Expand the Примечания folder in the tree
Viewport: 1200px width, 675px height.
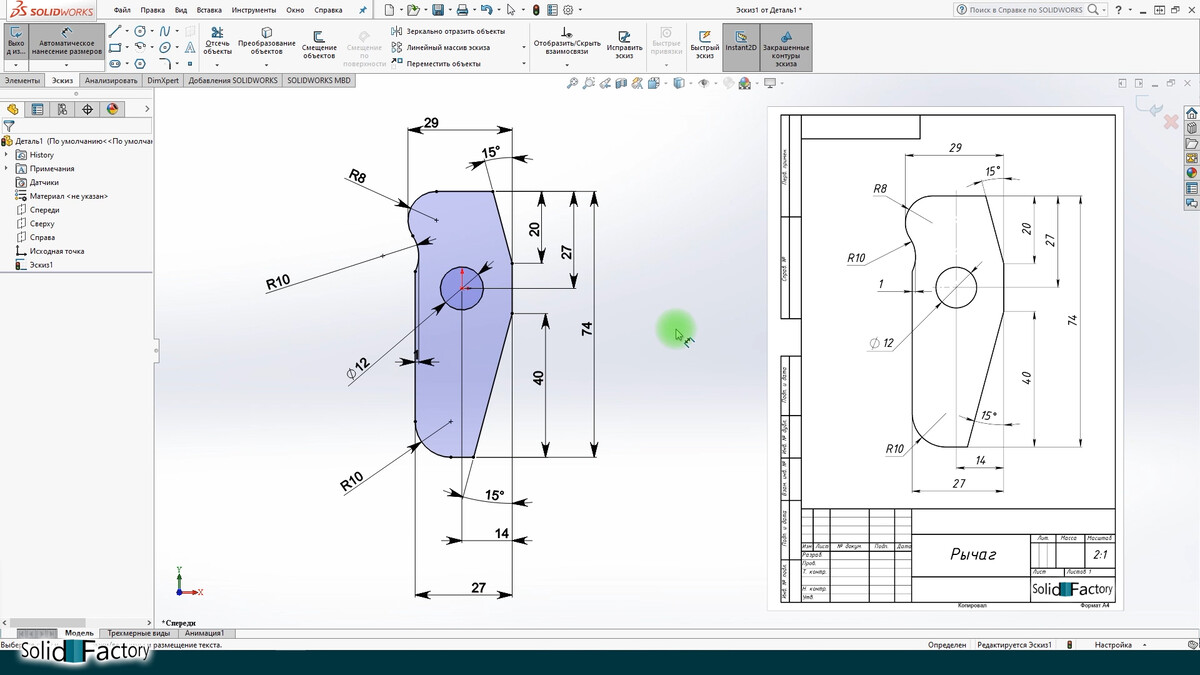coord(7,169)
